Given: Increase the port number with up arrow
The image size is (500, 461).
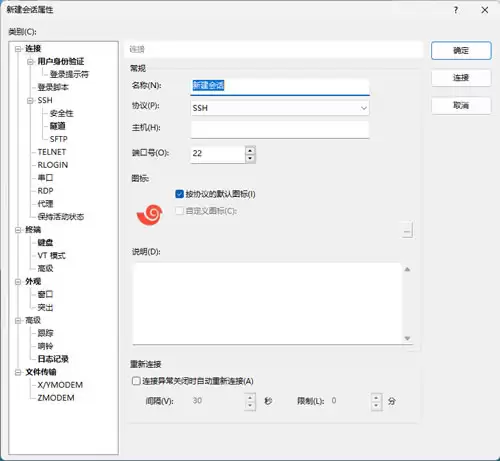Looking at the screenshot, I should click(x=250, y=150).
